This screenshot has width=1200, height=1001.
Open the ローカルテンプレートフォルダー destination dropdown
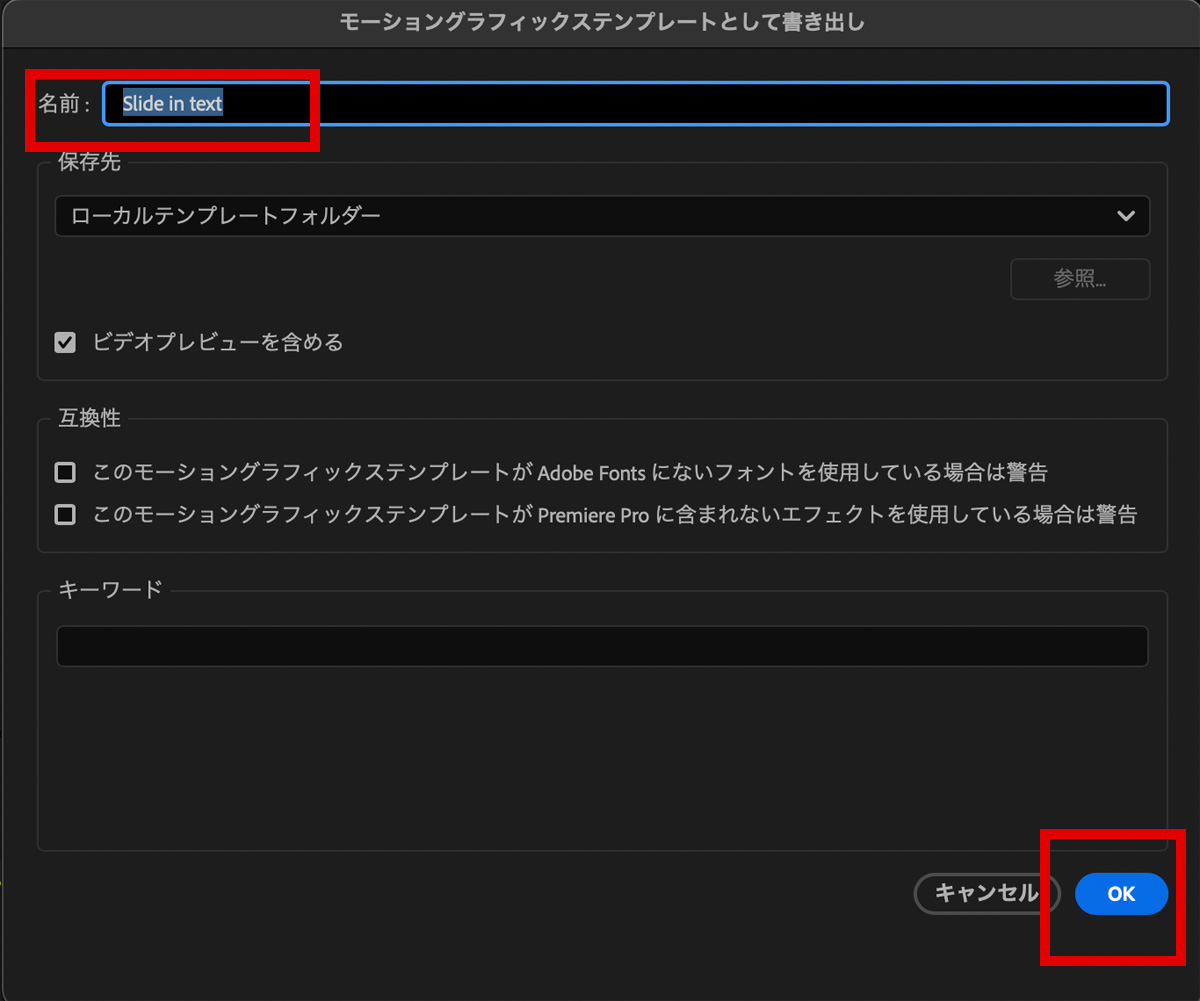point(600,216)
